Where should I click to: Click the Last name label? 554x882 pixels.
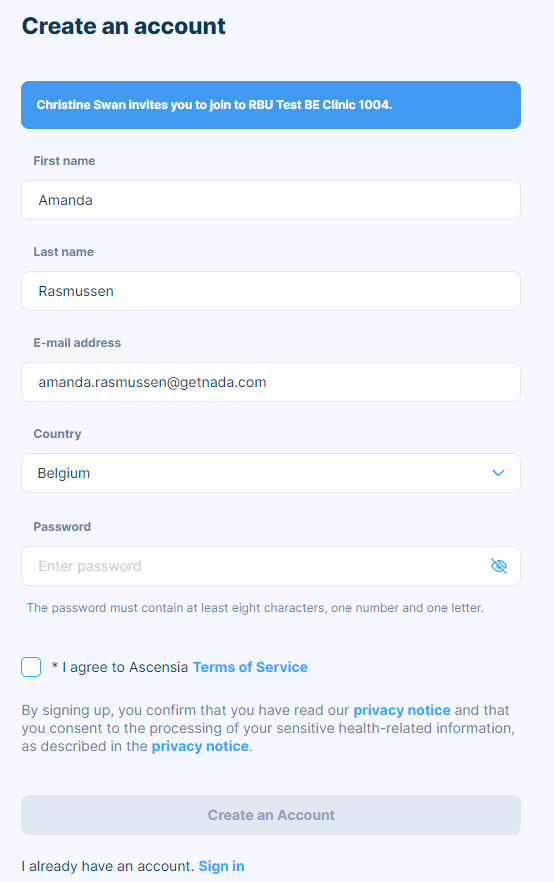point(64,252)
